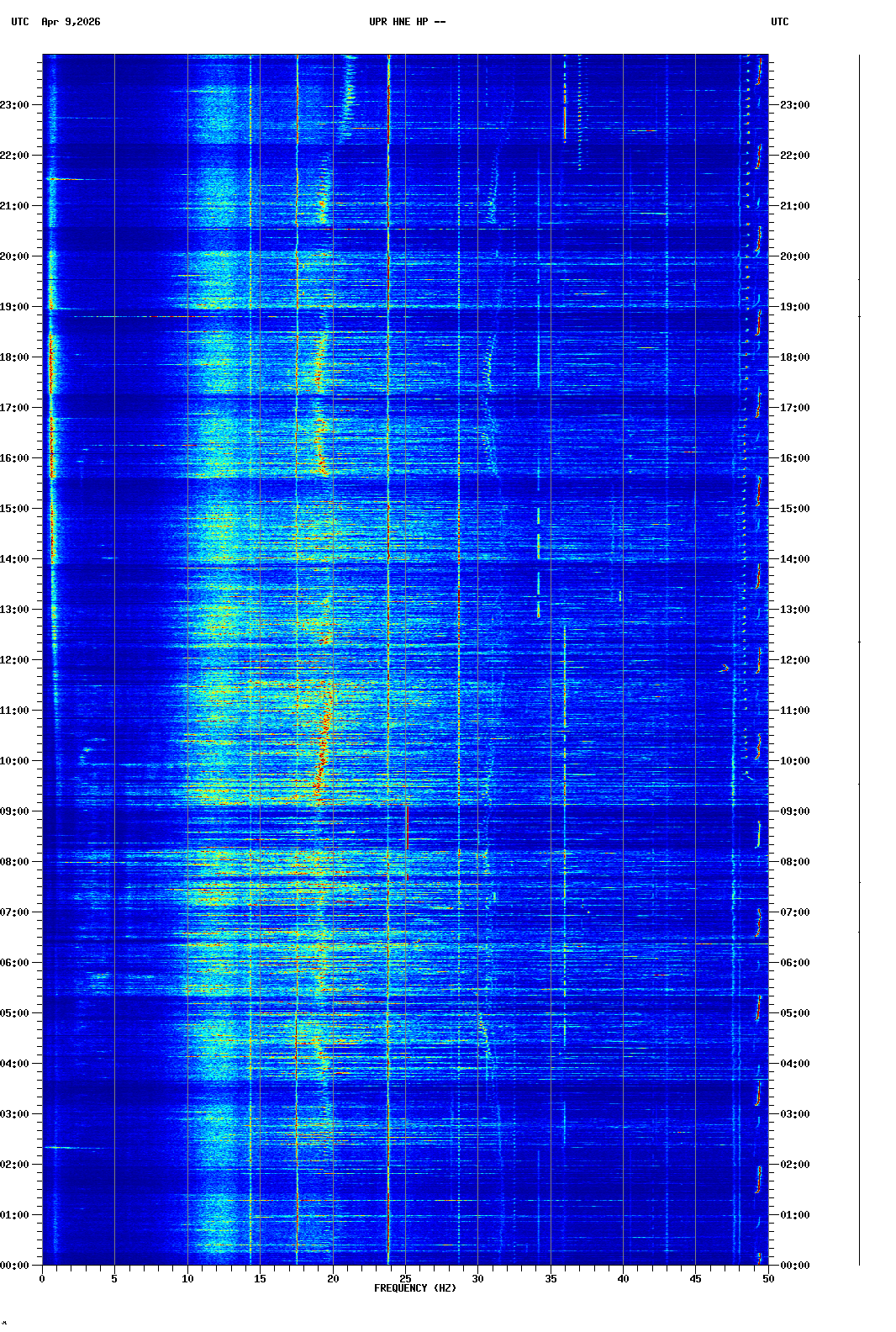Viewport: 896px width, 1332px height.
Task: Select the Apr 9,2026 date text
Action: coord(71,22)
